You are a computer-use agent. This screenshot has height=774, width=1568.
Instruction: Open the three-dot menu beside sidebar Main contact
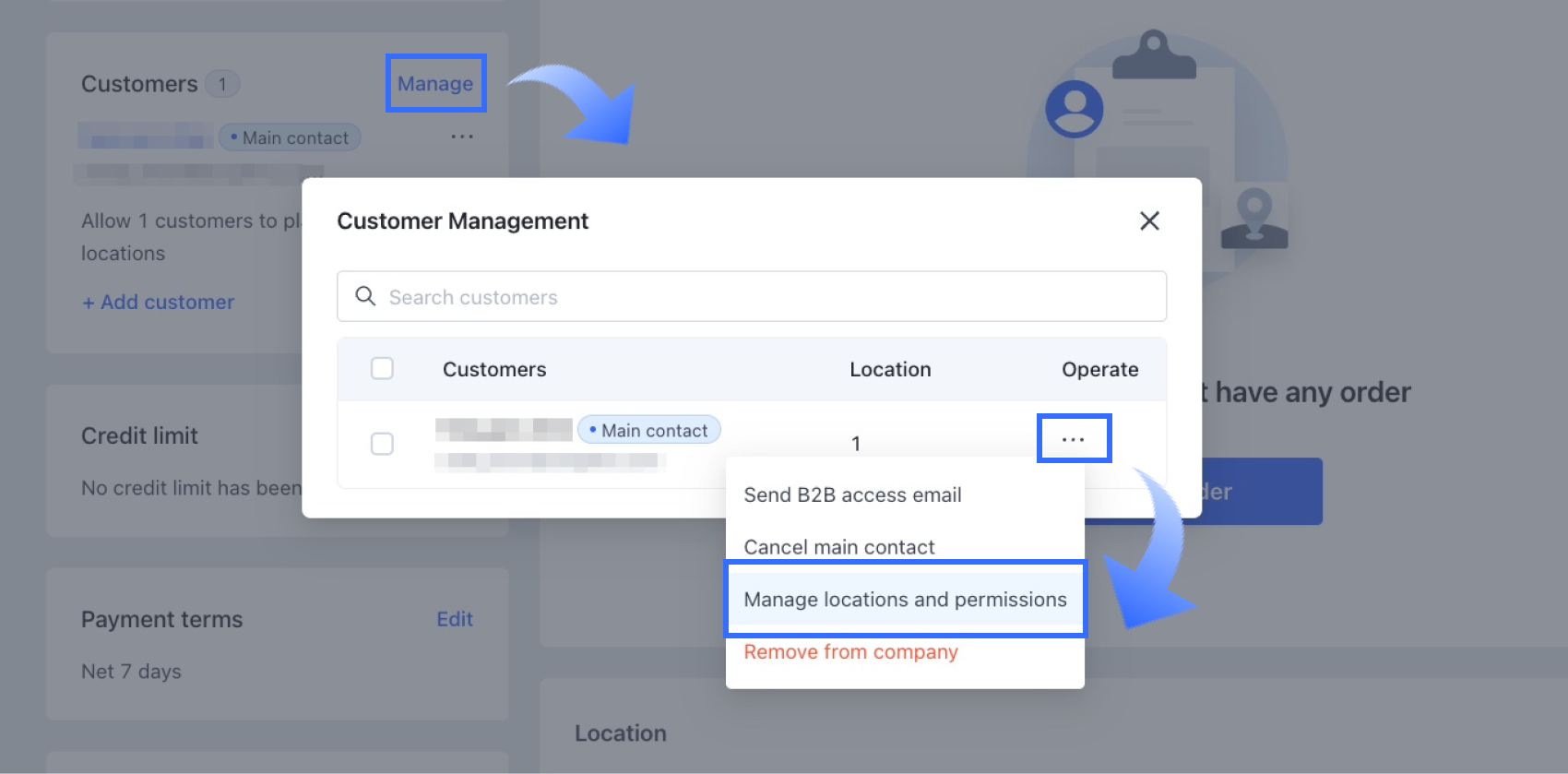point(462,137)
